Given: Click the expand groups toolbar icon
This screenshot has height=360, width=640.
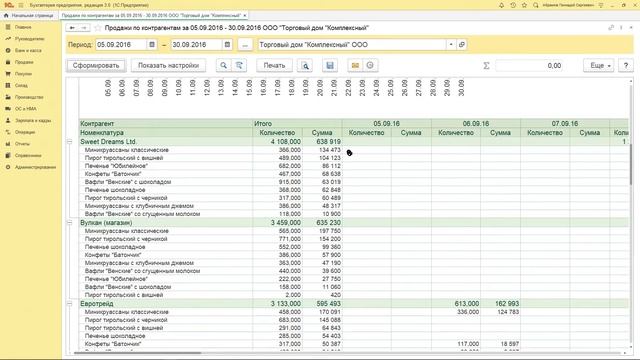Looking at the screenshot, I should [x=239, y=65].
